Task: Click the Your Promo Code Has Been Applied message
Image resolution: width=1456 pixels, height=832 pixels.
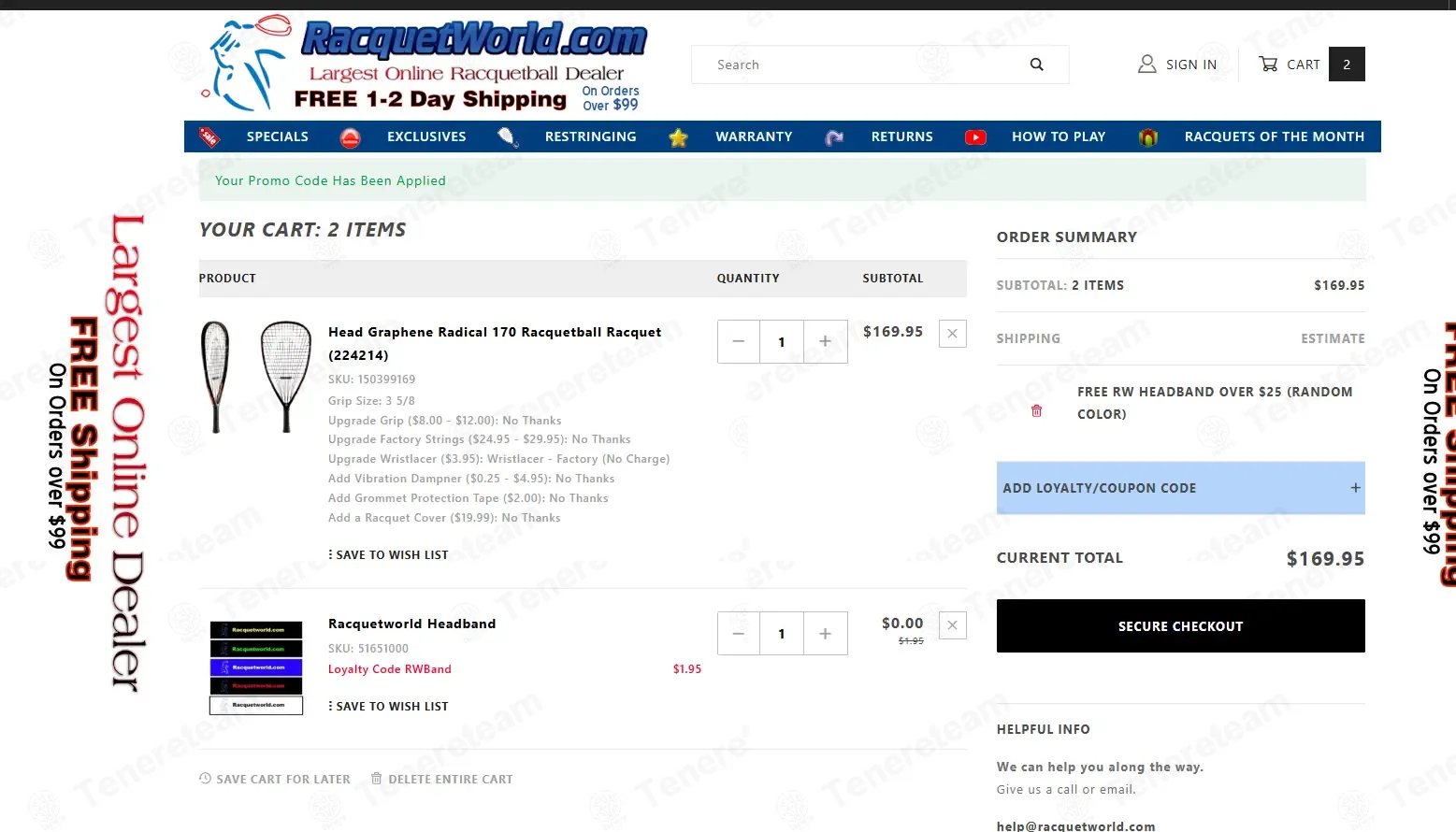Action: tap(330, 181)
